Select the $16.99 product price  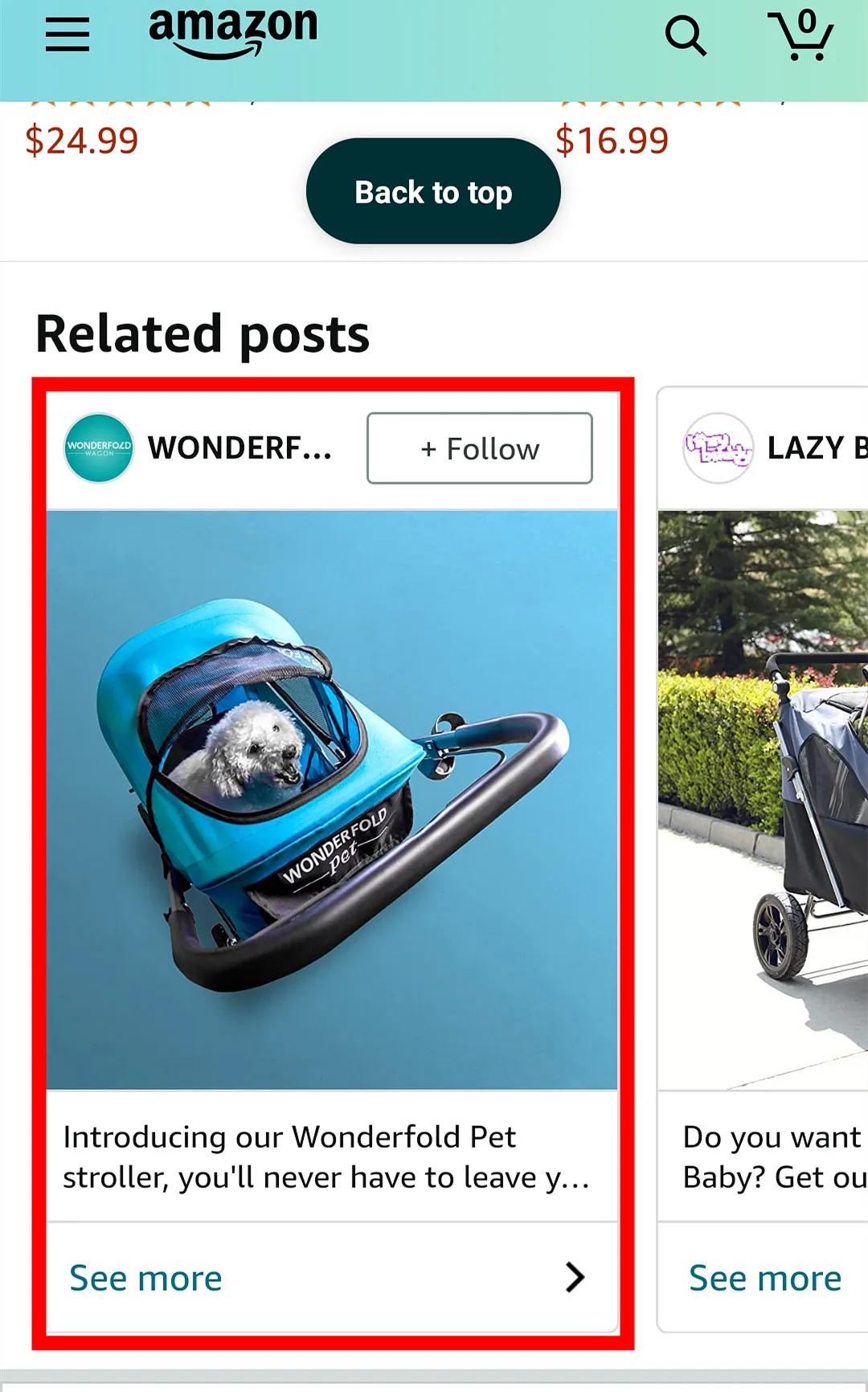pos(612,141)
